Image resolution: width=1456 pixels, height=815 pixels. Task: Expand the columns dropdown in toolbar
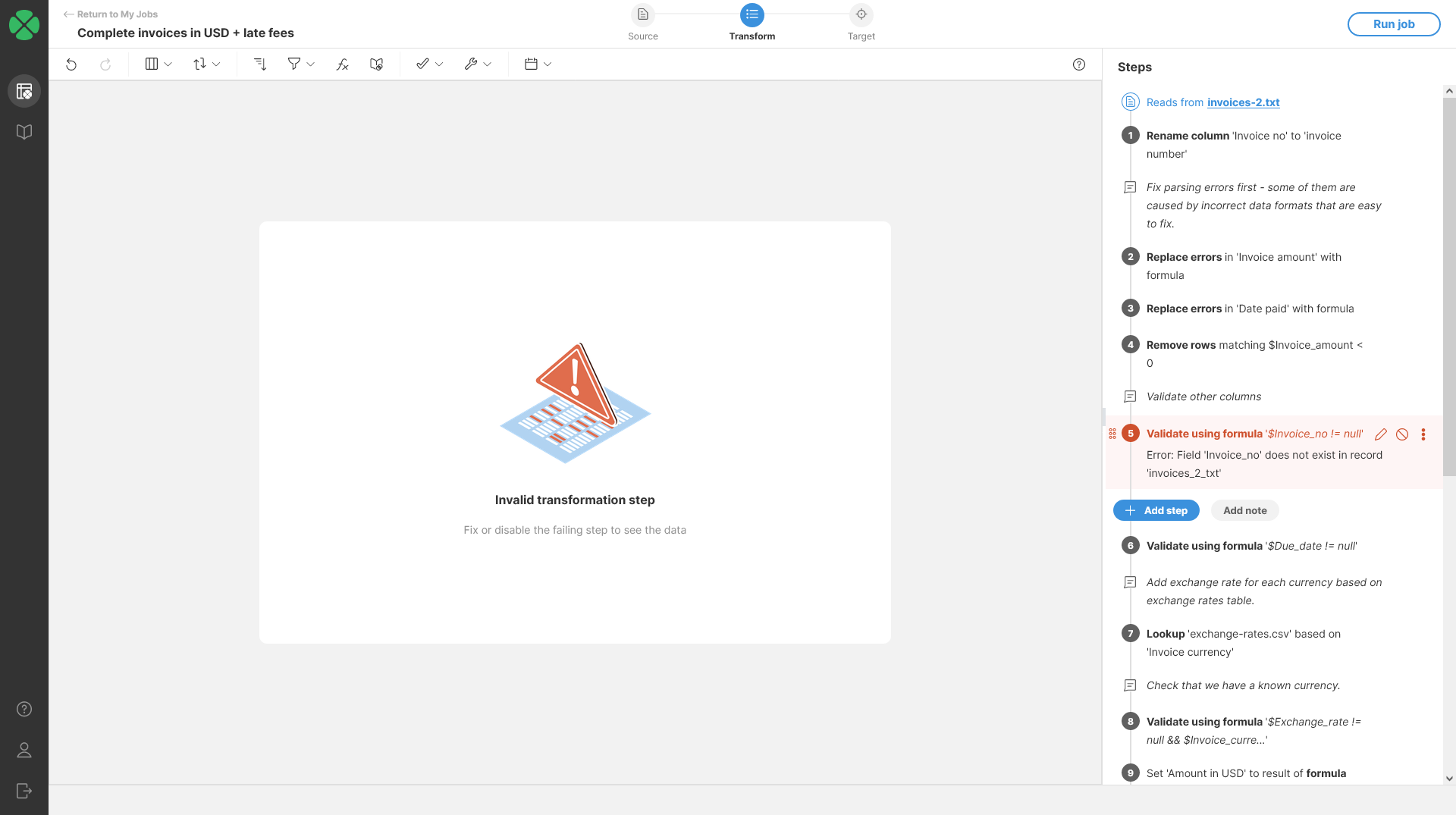[x=158, y=64]
